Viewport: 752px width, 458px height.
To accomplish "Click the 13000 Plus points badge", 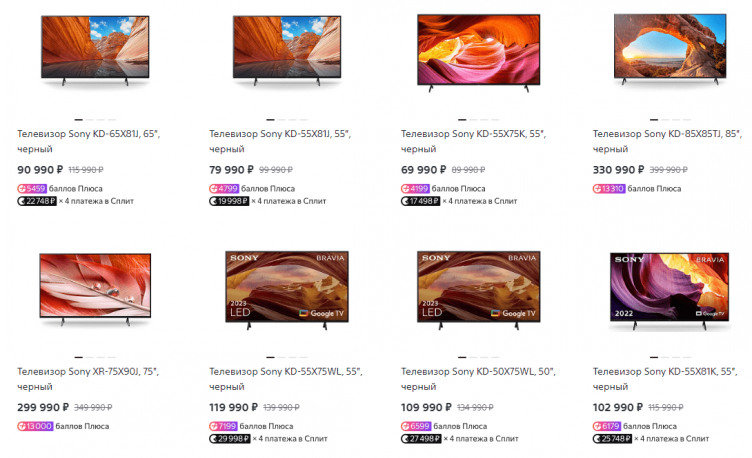I will click(35, 426).
